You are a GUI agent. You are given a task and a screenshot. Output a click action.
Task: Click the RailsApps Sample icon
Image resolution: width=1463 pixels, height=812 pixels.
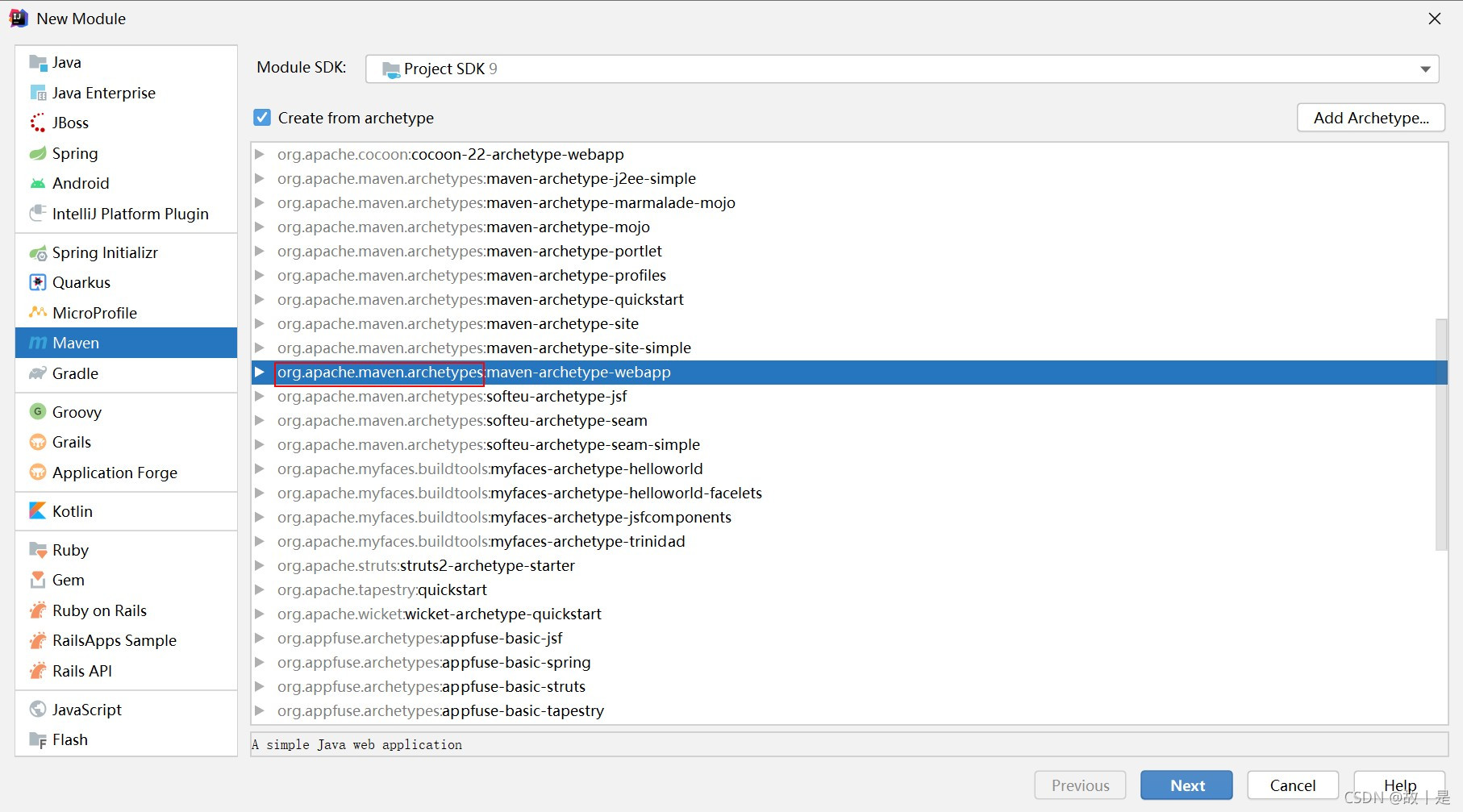click(x=38, y=640)
